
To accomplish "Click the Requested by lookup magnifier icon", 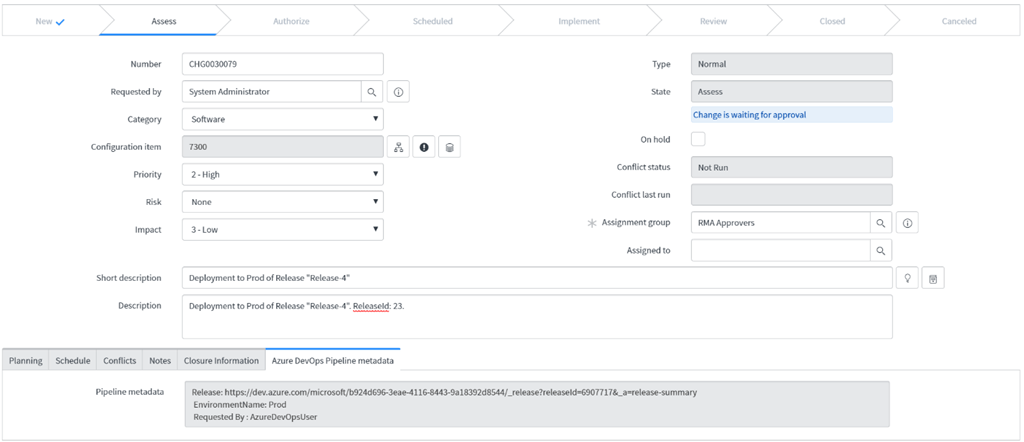I will coord(372,92).
